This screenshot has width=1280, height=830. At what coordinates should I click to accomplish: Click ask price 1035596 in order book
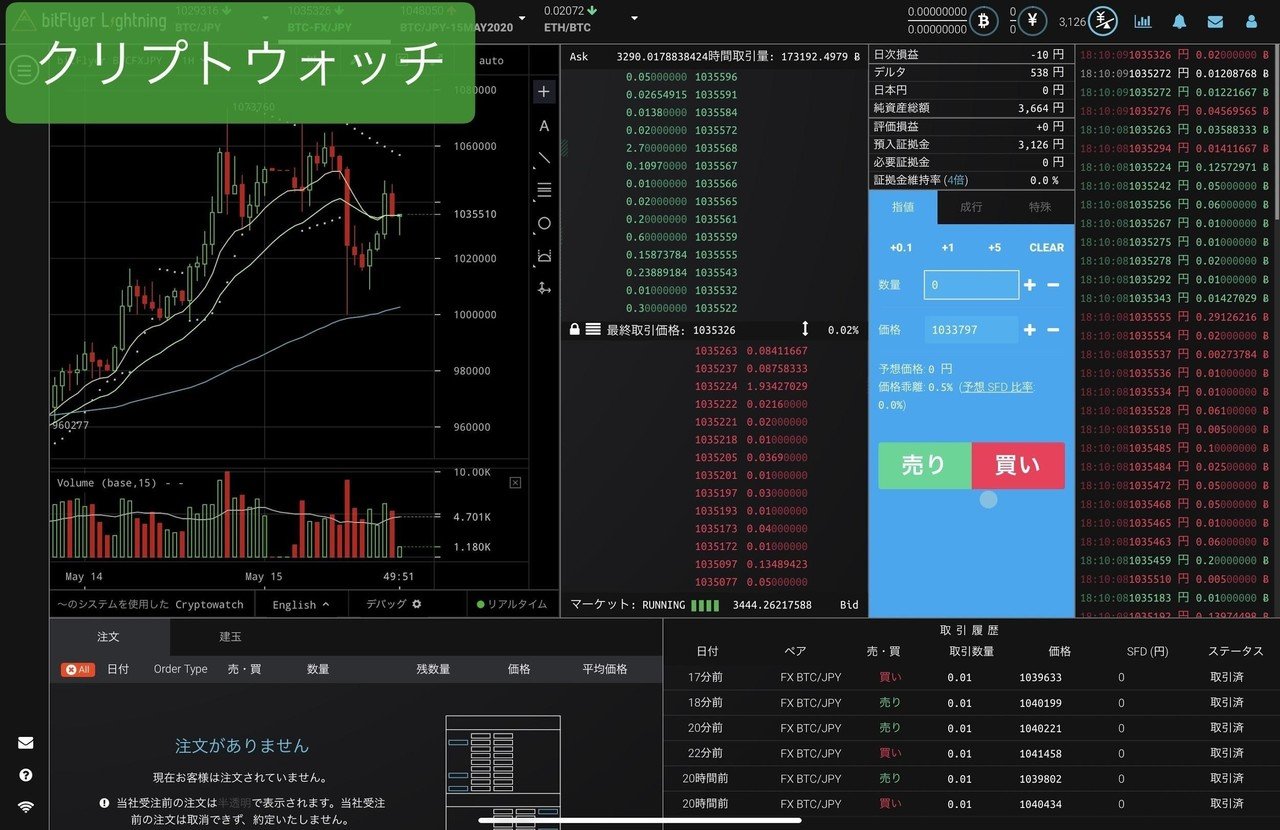716,77
